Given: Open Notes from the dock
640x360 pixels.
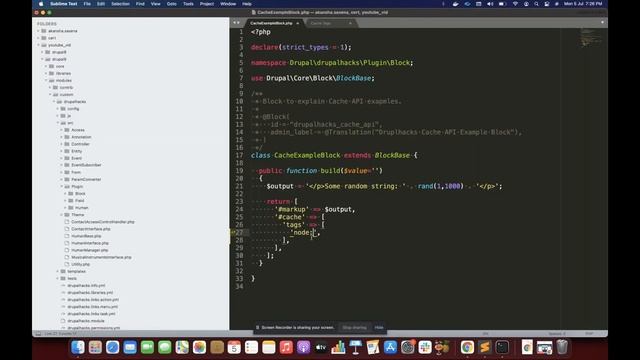Looking at the screenshot, I should click(269, 347).
